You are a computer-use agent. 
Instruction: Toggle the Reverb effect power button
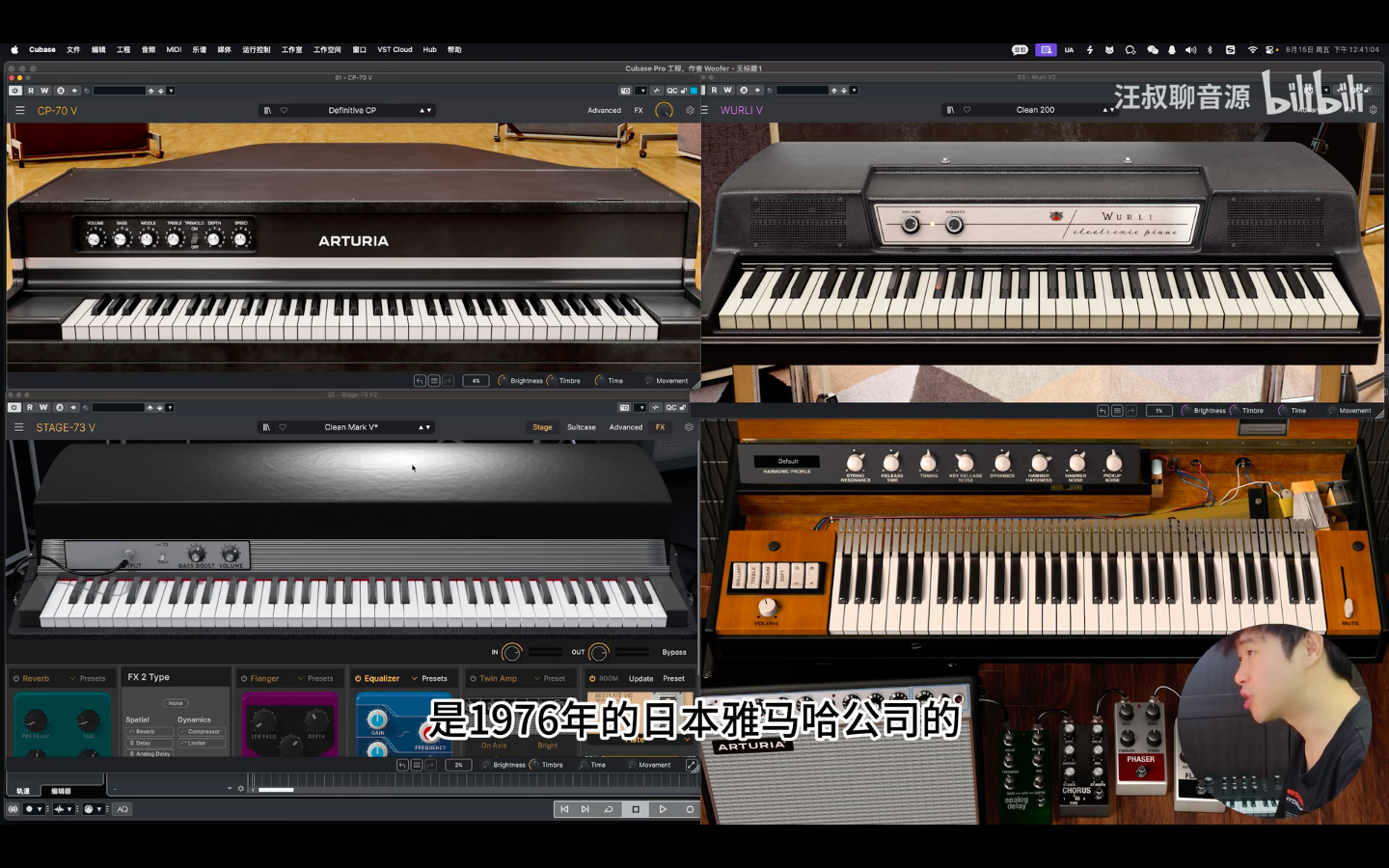(x=16, y=679)
